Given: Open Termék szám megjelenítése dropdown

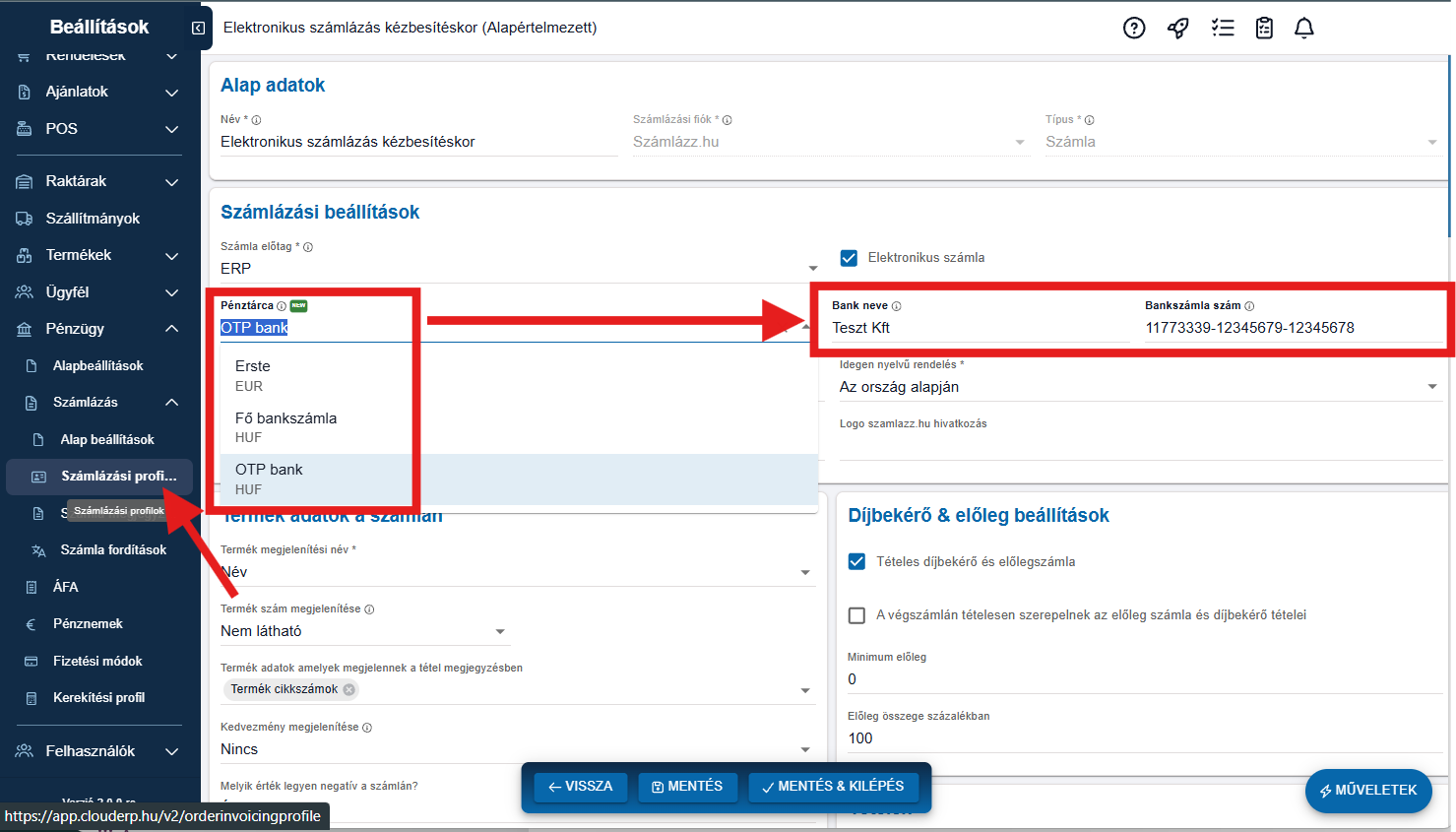Looking at the screenshot, I should (x=500, y=631).
